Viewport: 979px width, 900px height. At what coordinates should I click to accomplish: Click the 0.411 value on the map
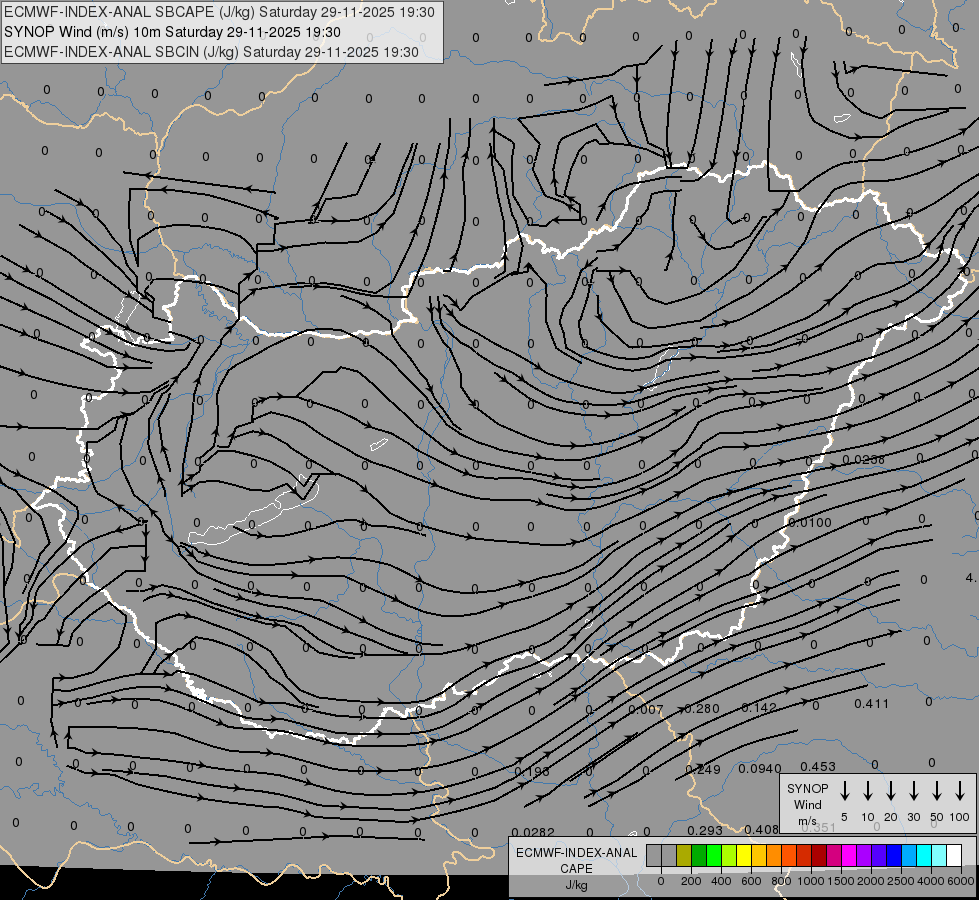click(x=872, y=704)
